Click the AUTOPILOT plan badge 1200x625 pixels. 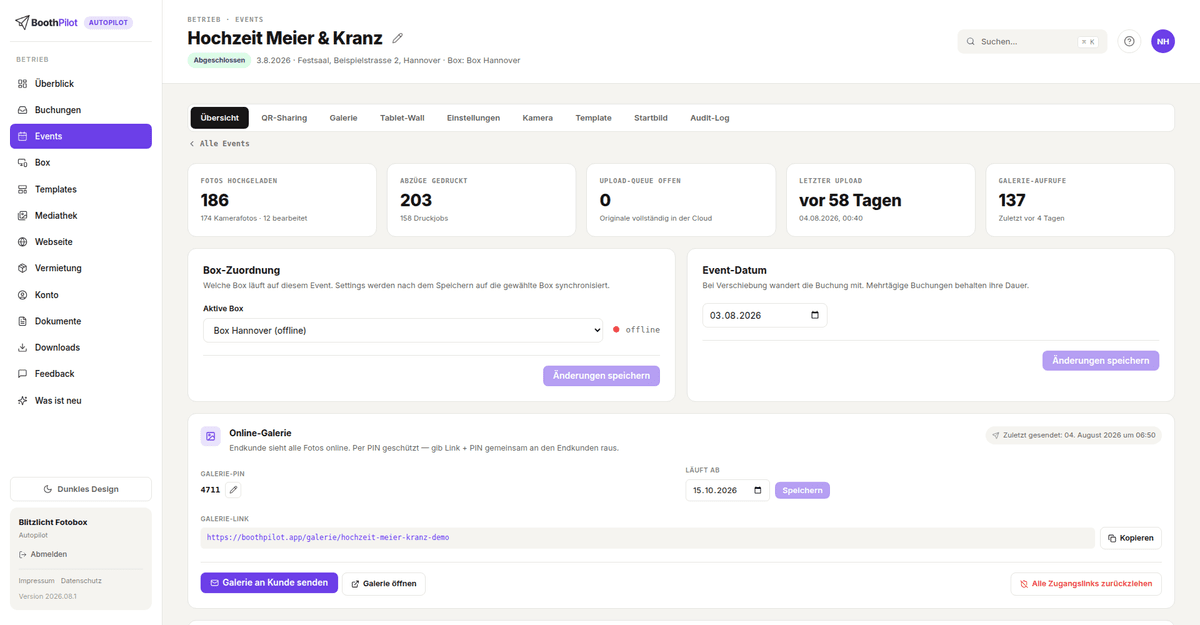[108, 22]
